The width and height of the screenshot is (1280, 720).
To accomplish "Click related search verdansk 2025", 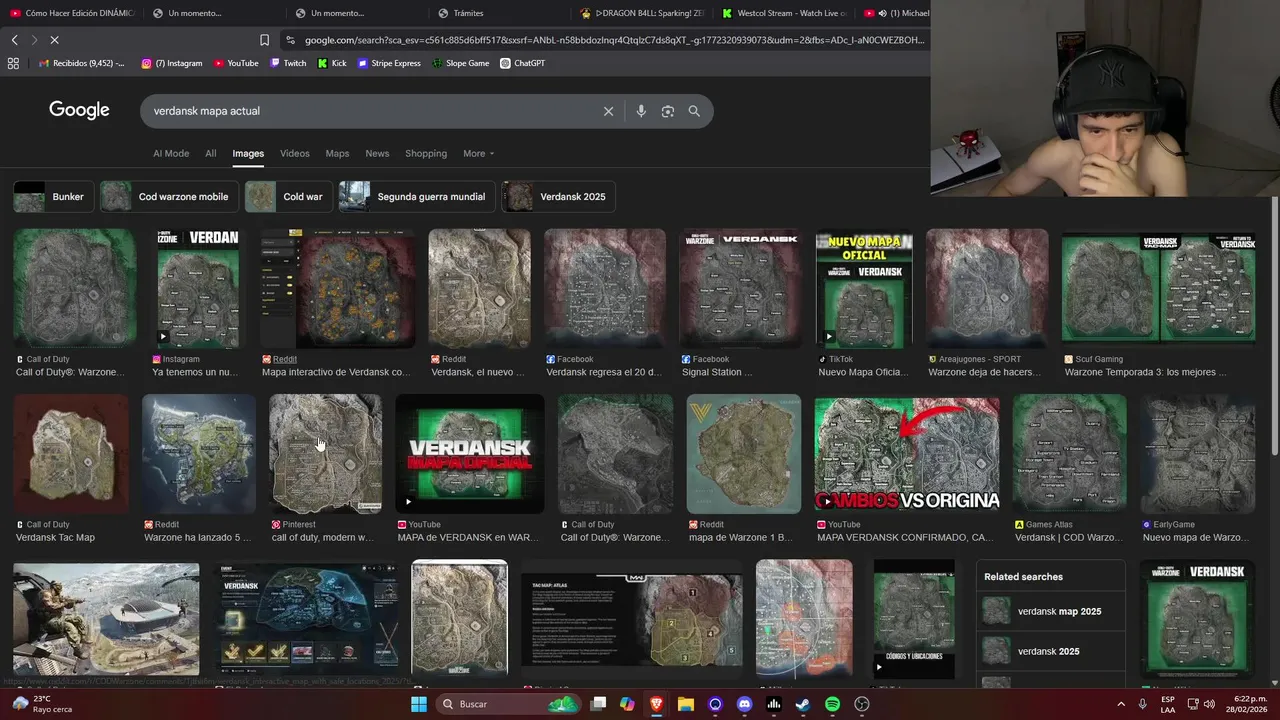I will [1048, 651].
